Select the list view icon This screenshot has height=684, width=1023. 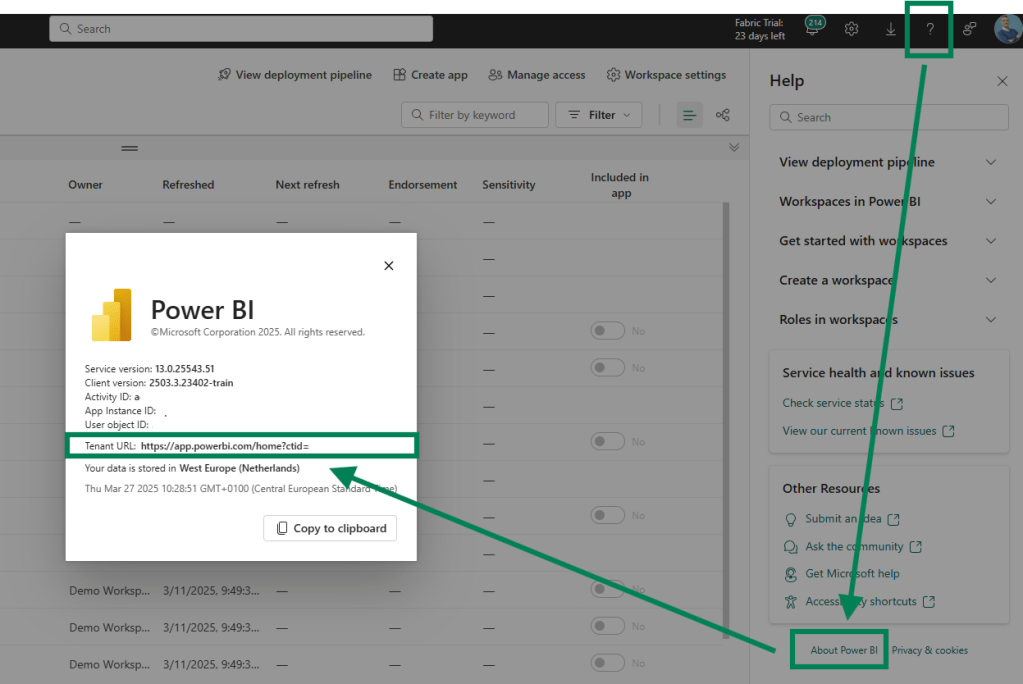pos(689,115)
